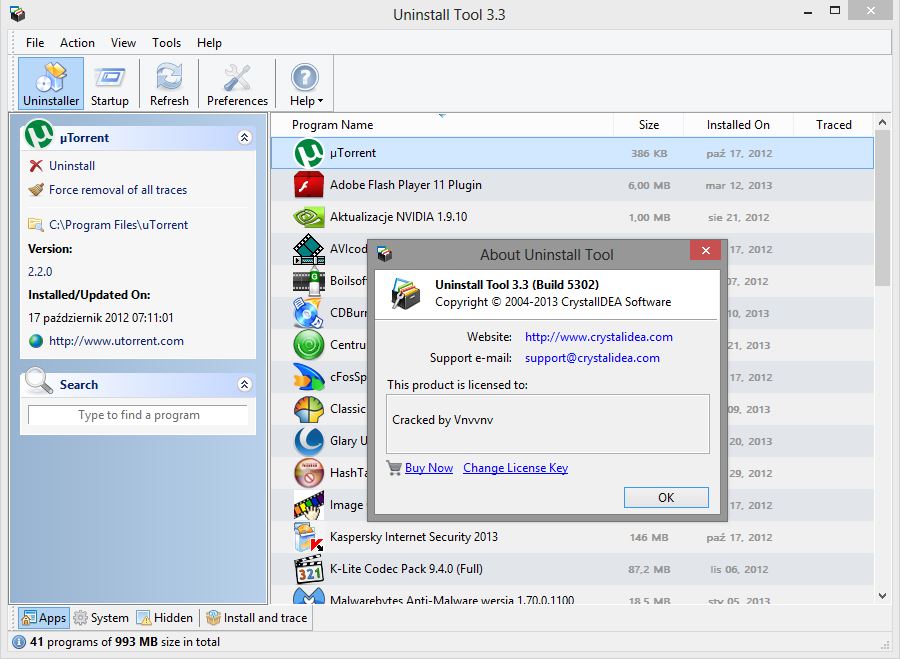The height and width of the screenshot is (659, 900).
Task: Select the Aktualizacje NVIDIA 1.9.10 text
Action: pos(398,217)
